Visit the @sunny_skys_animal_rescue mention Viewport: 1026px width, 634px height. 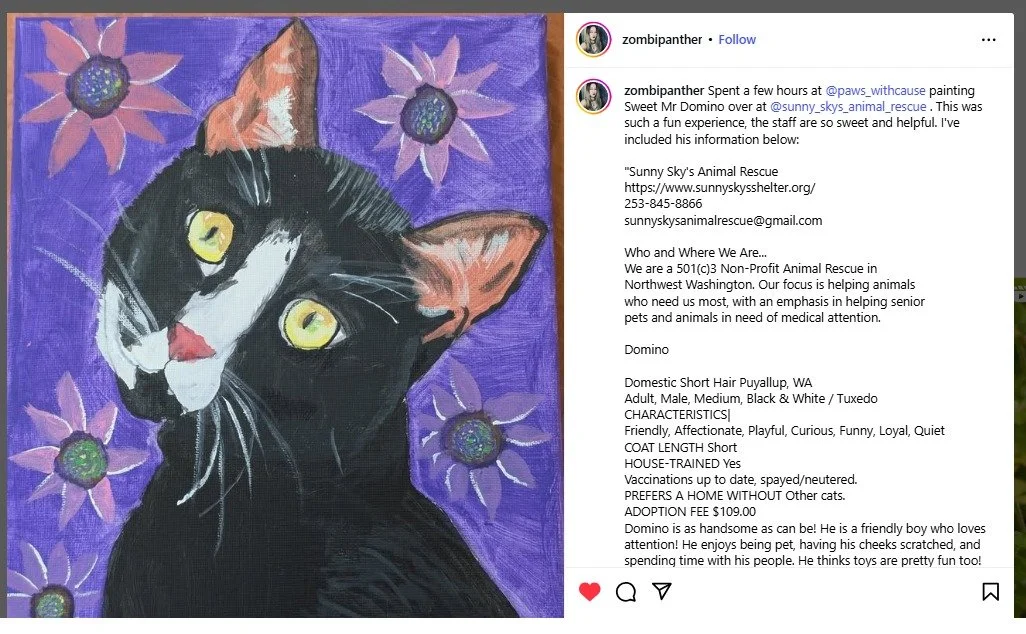coord(848,107)
